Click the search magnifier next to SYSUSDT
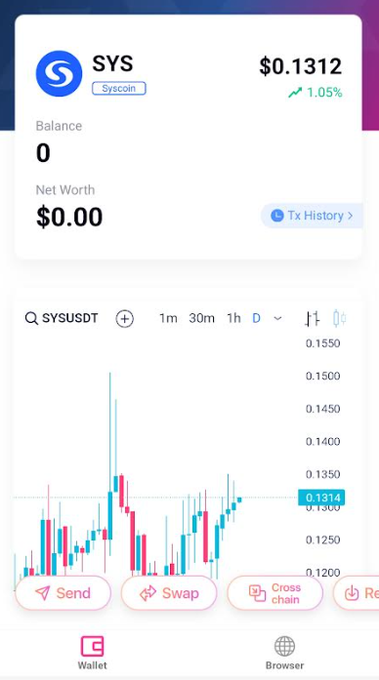This screenshot has width=379, height=680. pyautogui.click(x=31, y=318)
